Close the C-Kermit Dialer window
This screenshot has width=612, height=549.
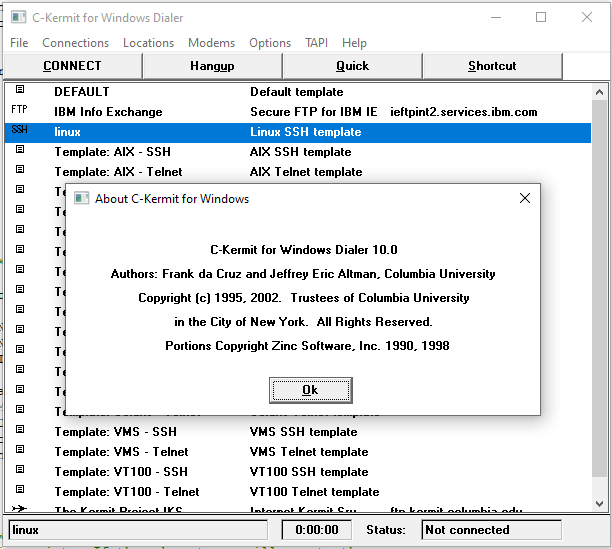tap(587, 18)
